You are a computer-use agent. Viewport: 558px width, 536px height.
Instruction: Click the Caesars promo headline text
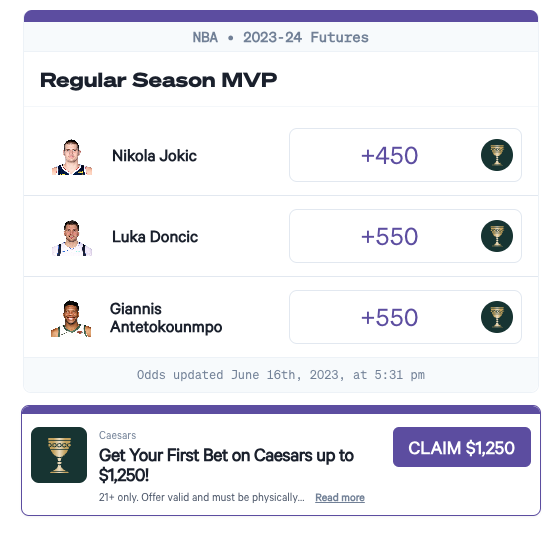pos(226,465)
